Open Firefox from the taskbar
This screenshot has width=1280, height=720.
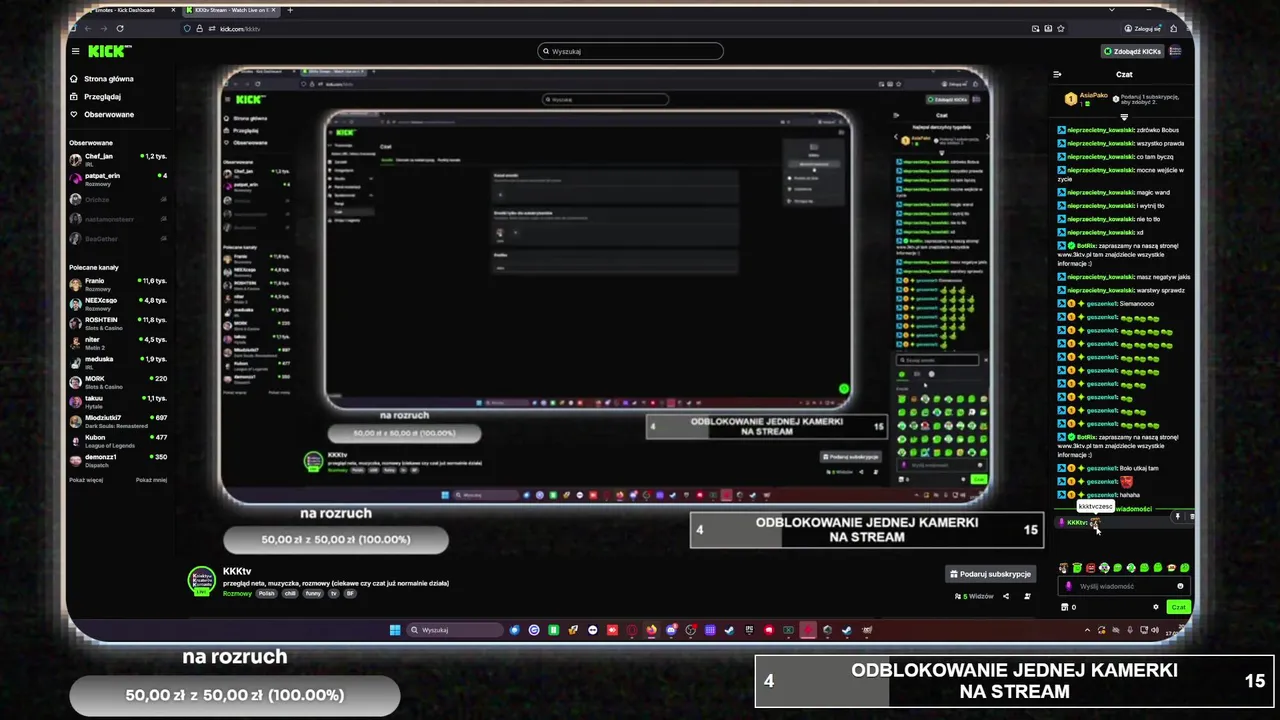coord(652,630)
